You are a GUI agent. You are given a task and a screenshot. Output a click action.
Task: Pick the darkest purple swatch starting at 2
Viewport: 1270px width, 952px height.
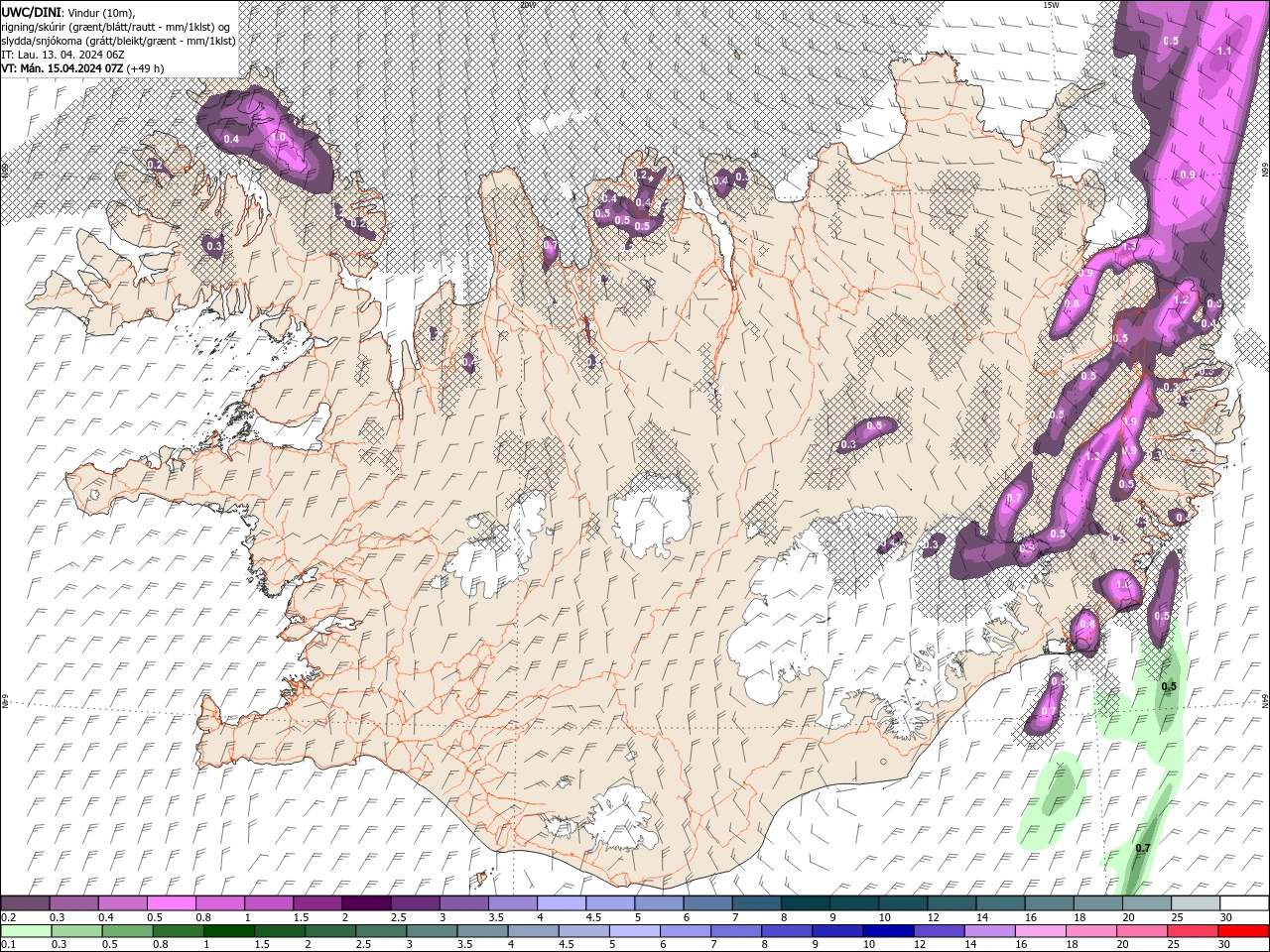tap(365, 902)
